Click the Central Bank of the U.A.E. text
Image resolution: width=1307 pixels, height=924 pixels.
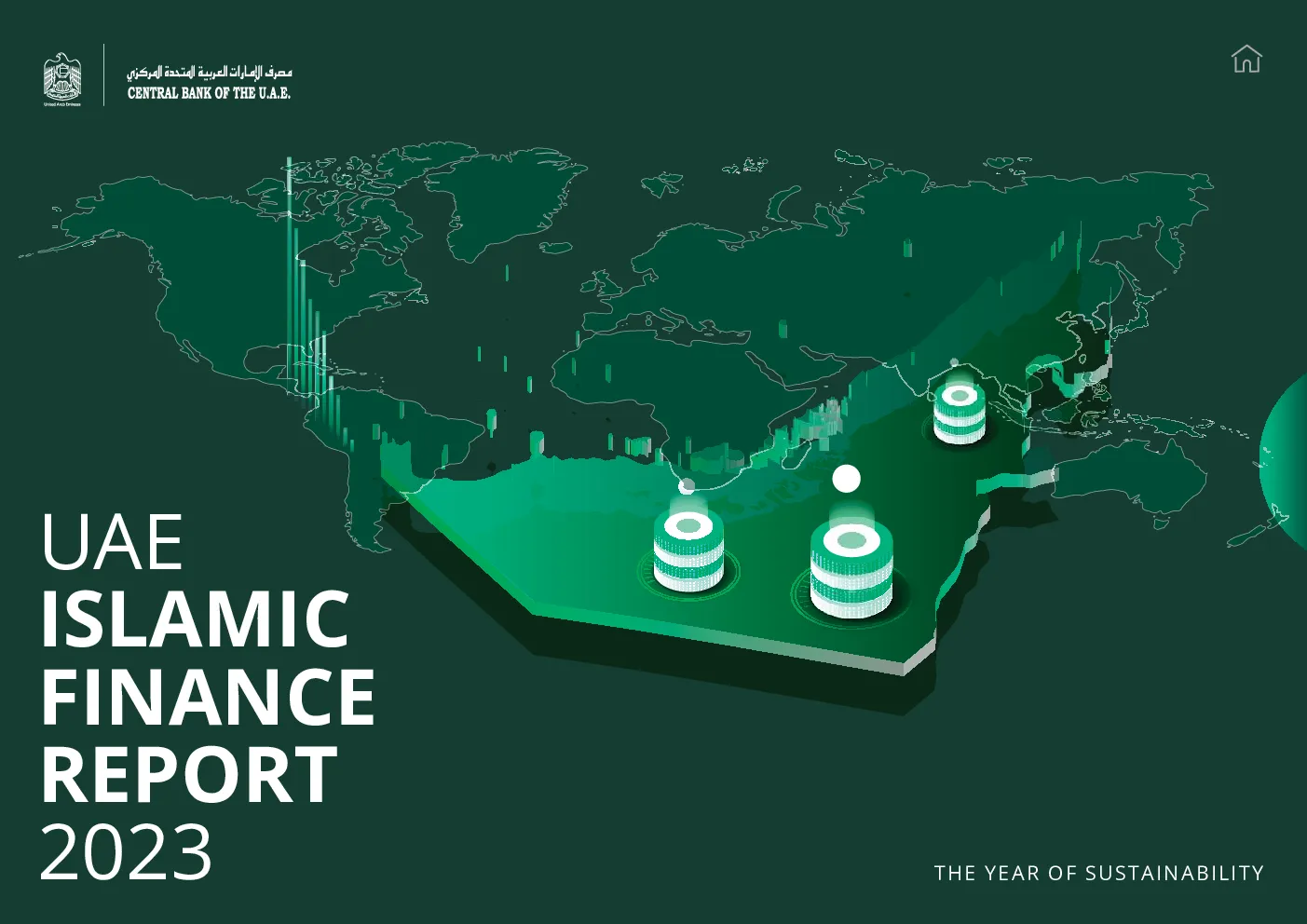coord(209,93)
